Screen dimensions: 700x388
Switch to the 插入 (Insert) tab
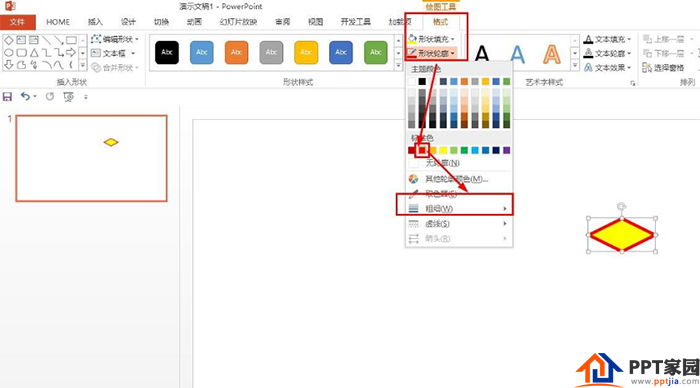pos(95,22)
